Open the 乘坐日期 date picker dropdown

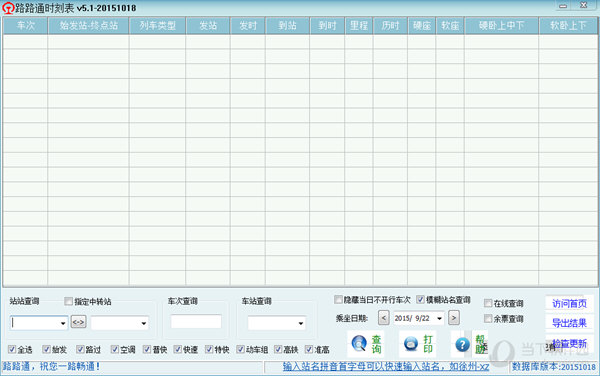(x=439, y=318)
